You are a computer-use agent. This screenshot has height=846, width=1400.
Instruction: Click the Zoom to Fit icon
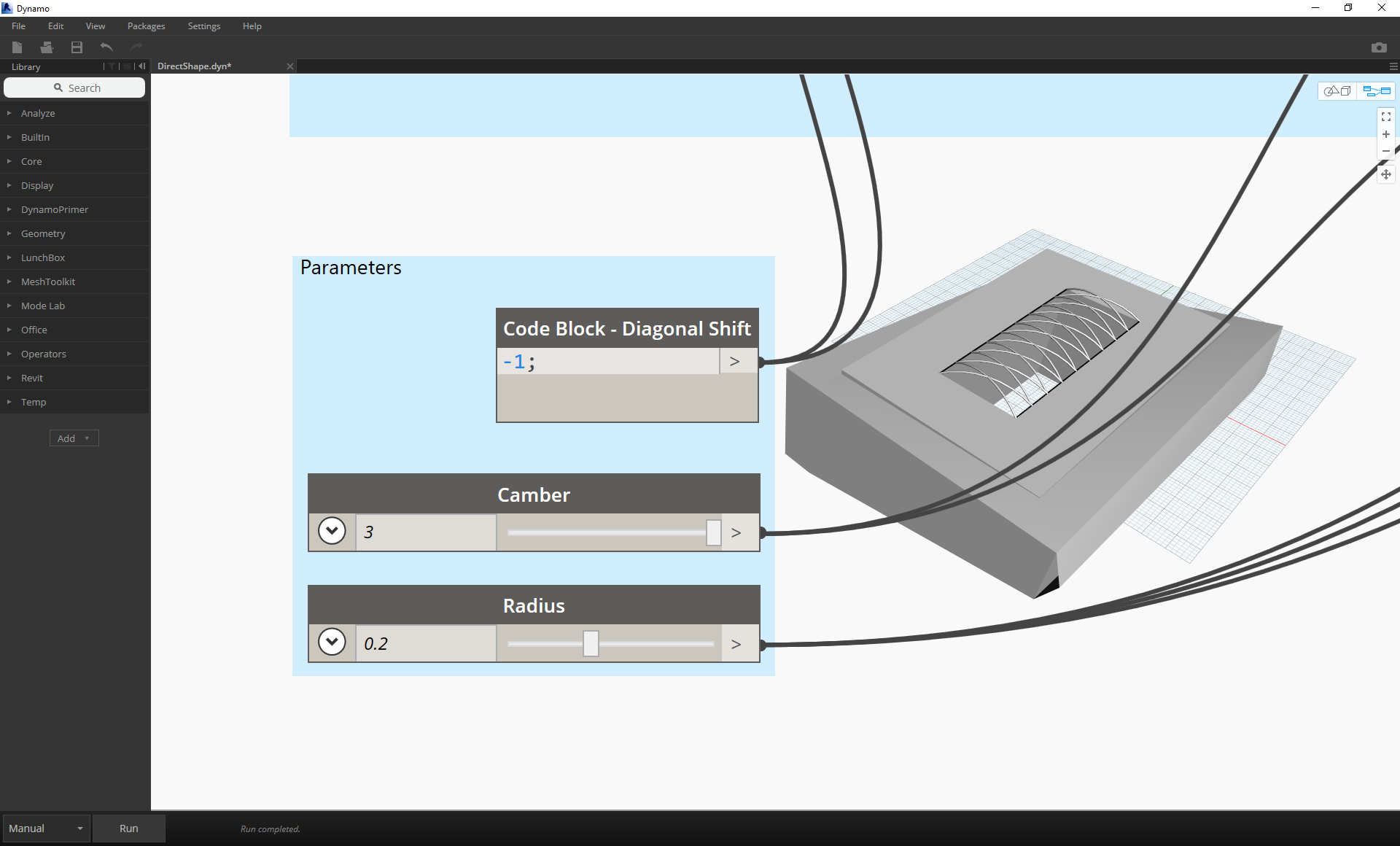pos(1385,117)
